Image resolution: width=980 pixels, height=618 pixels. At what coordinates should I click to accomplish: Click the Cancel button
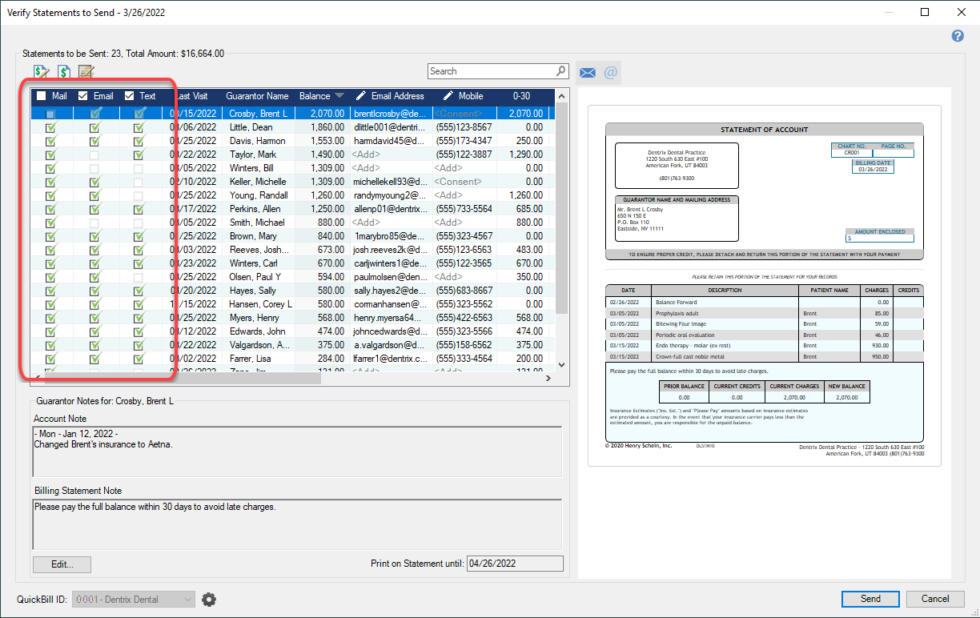tap(934, 598)
